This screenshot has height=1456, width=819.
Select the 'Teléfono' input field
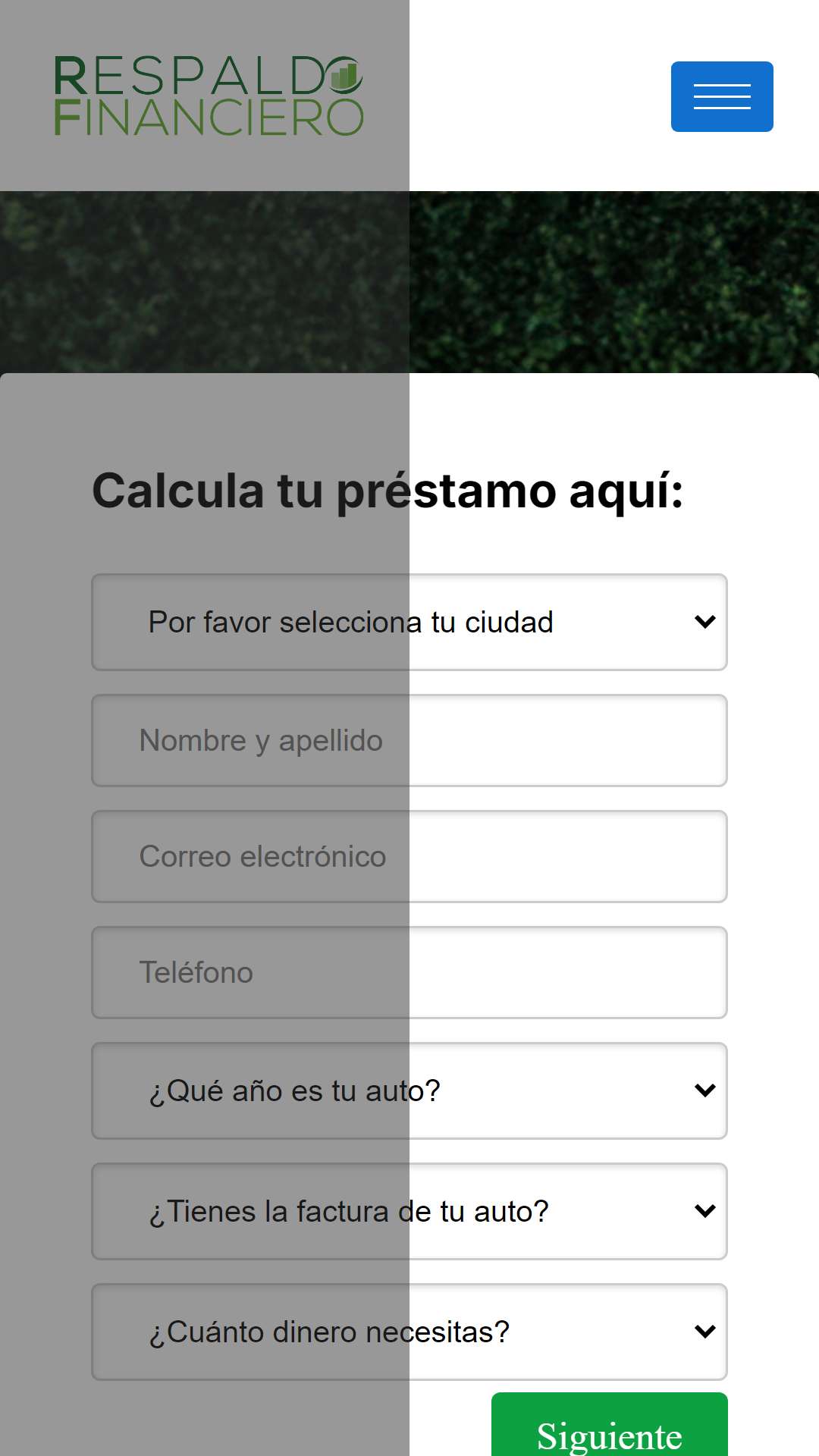coord(409,972)
